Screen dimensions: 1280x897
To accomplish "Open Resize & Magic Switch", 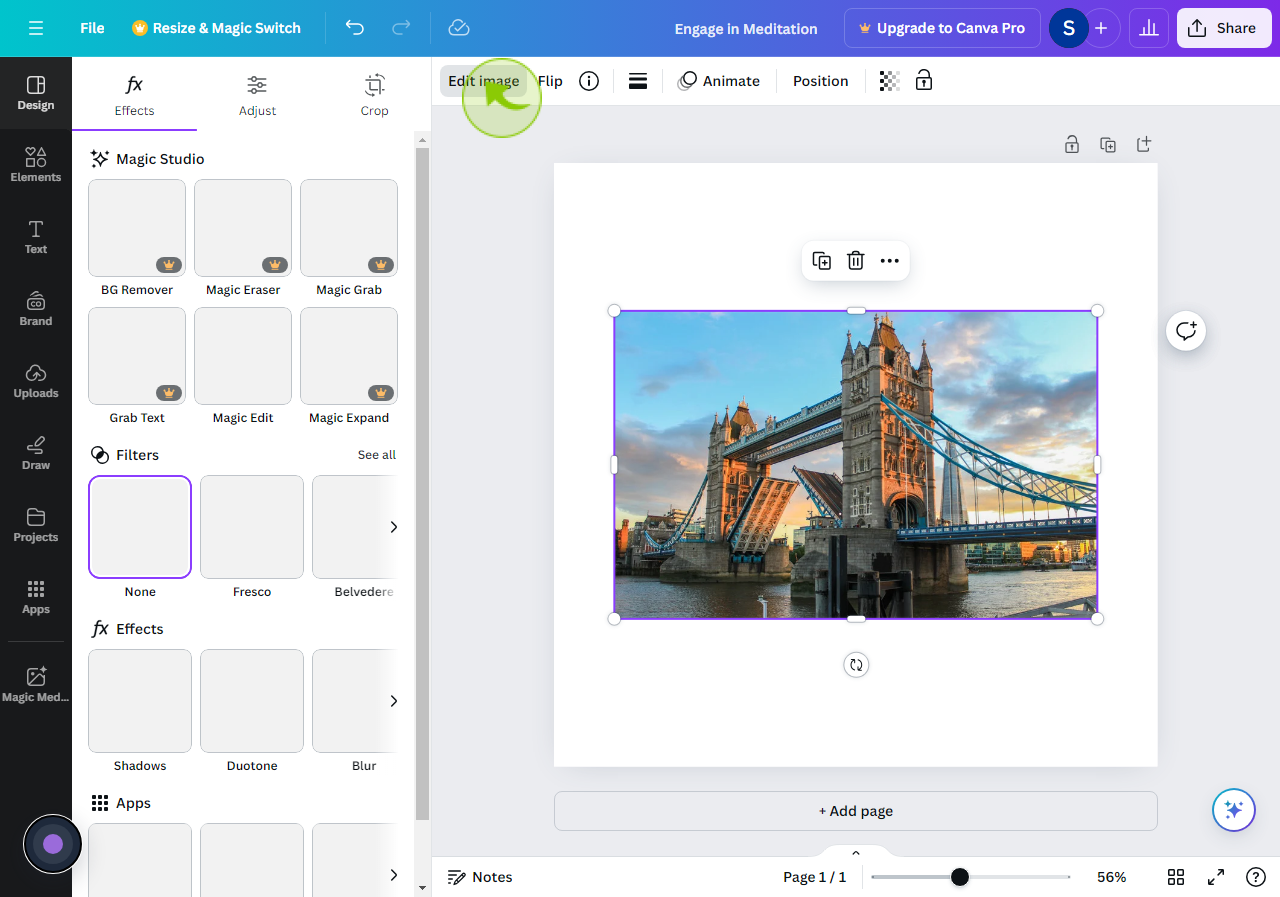I will click(x=216, y=28).
